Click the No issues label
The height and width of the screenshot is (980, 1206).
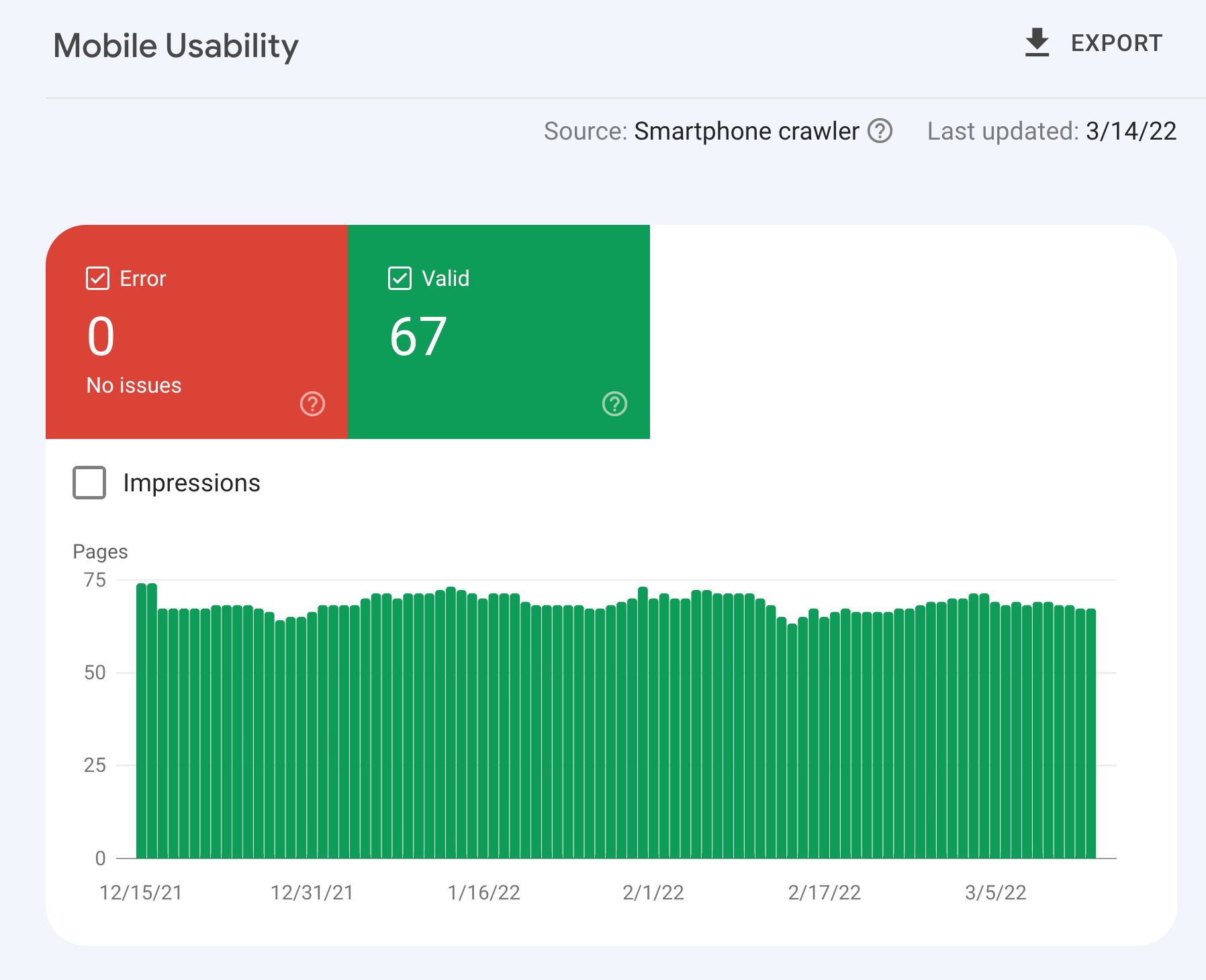[x=134, y=385]
